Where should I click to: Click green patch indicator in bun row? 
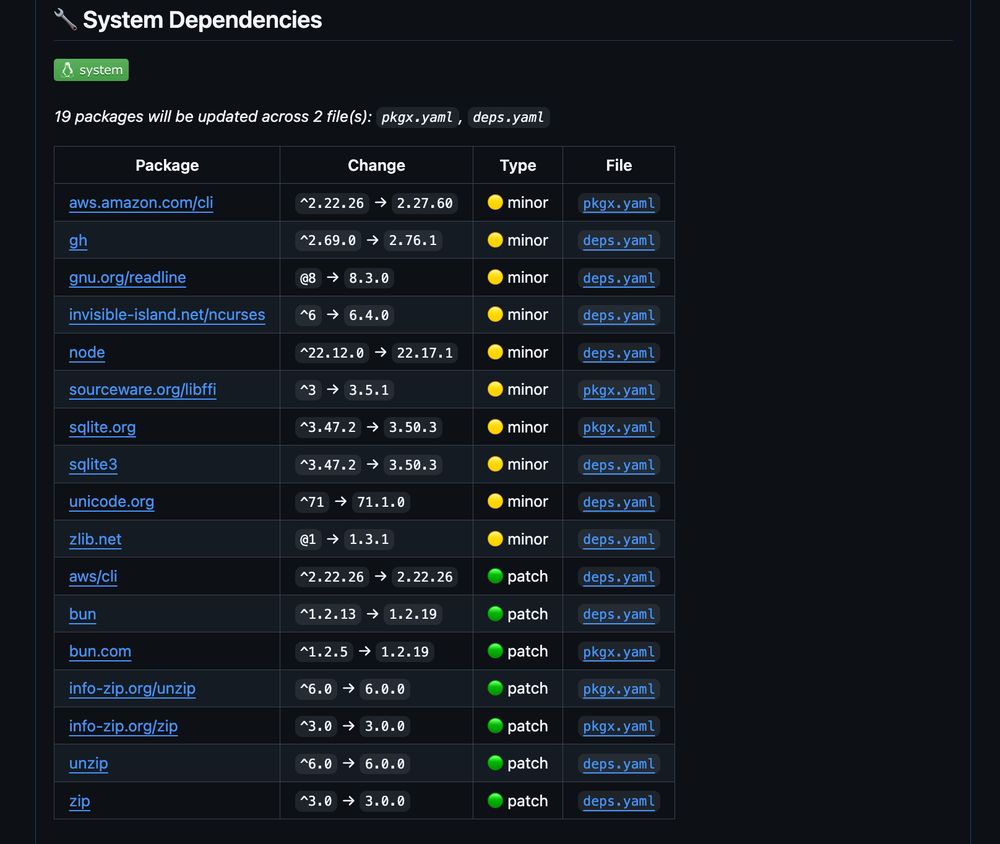coord(495,614)
